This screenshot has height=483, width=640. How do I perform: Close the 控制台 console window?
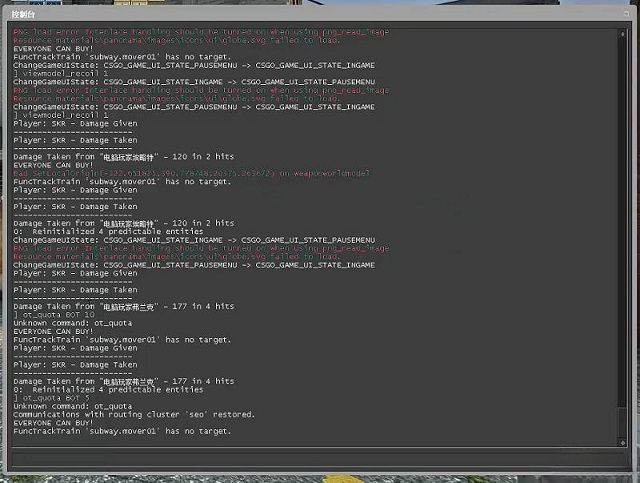[x=626, y=14]
